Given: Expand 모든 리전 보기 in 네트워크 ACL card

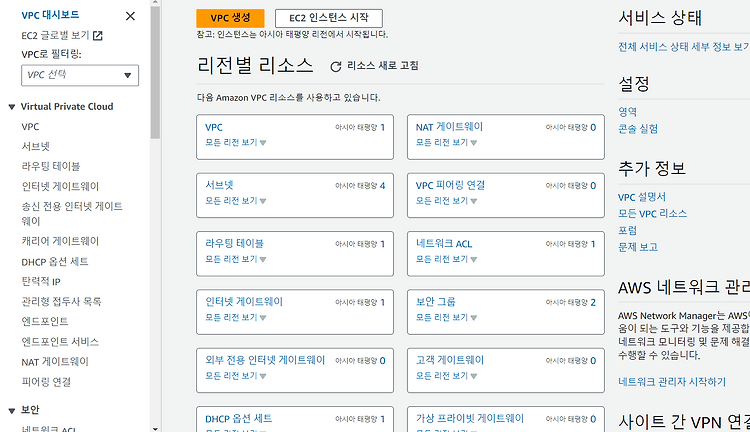Looking at the screenshot, I should [x=446, y=259].
